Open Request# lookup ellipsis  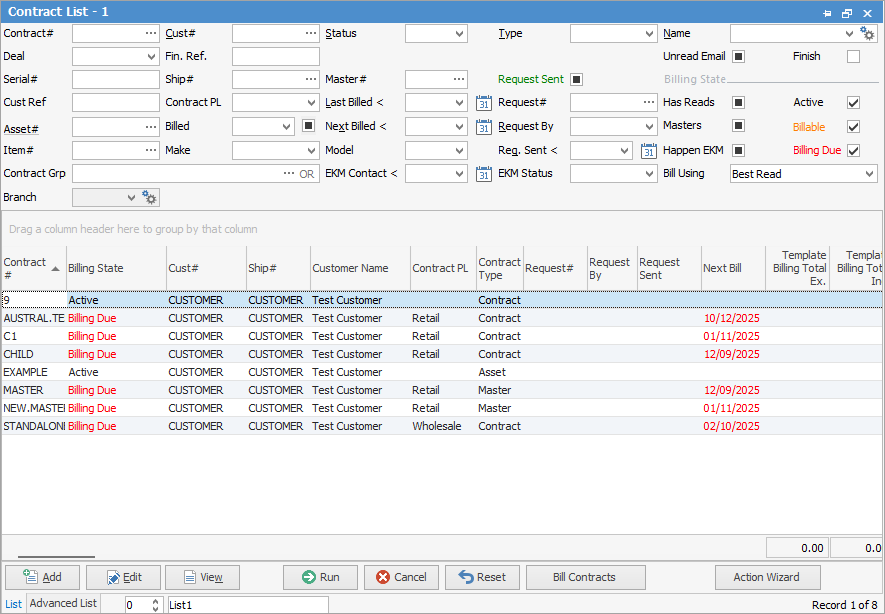pyautogui.click(x=649, y=102)
